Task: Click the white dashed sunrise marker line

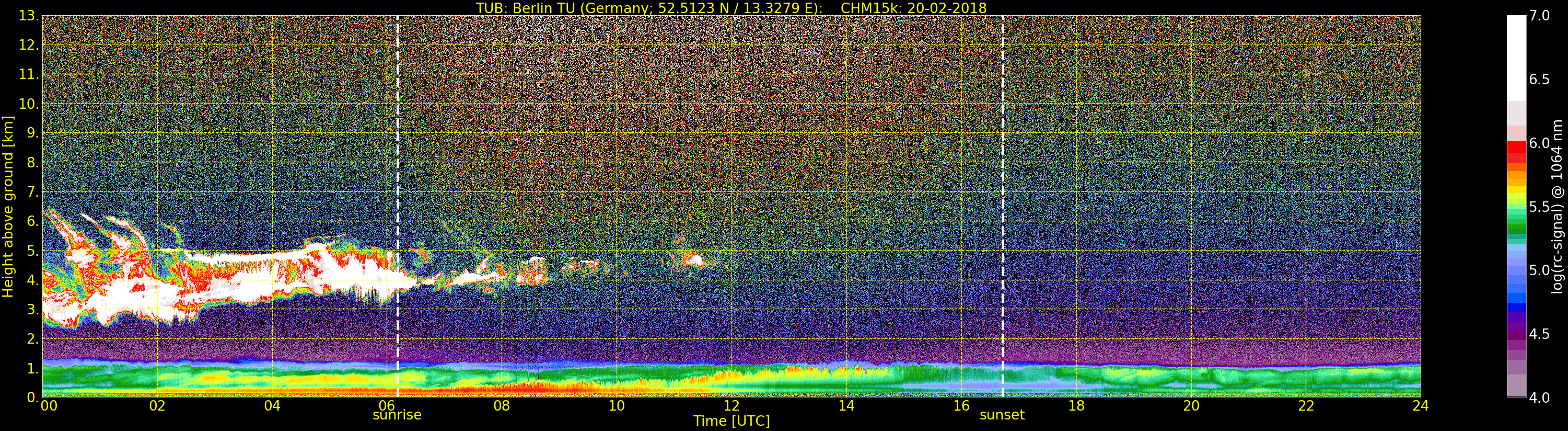Action: (x=398, y=206)
